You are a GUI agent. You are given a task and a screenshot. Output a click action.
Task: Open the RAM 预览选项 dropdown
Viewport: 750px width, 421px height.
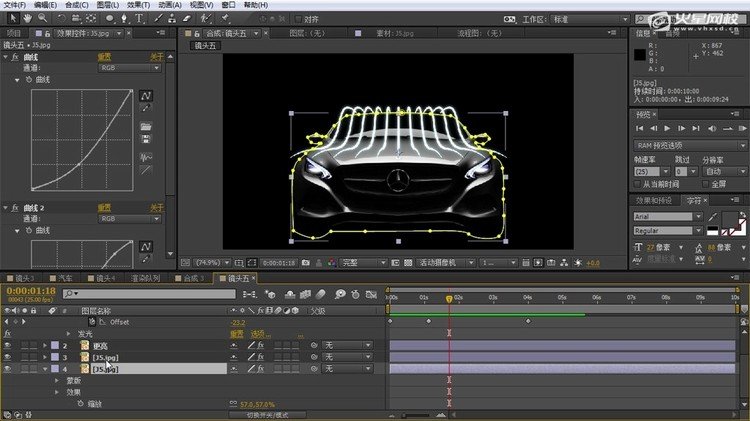[690, 145]
